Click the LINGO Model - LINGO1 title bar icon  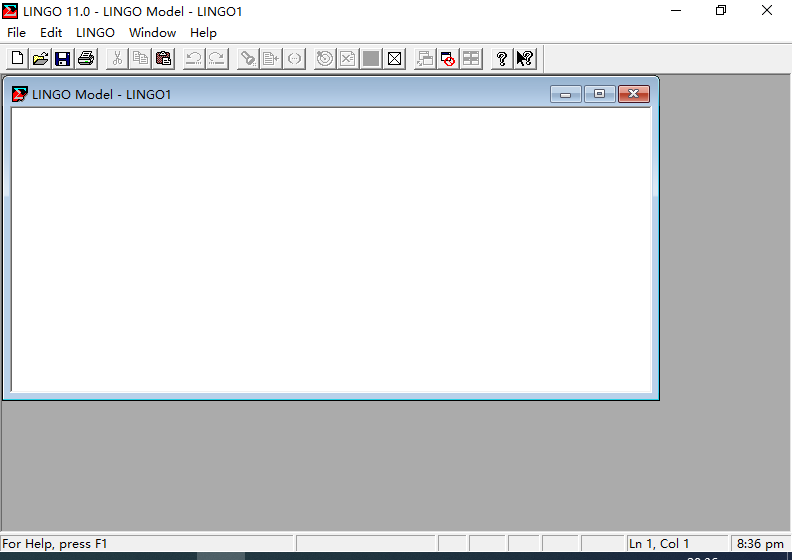20,94
